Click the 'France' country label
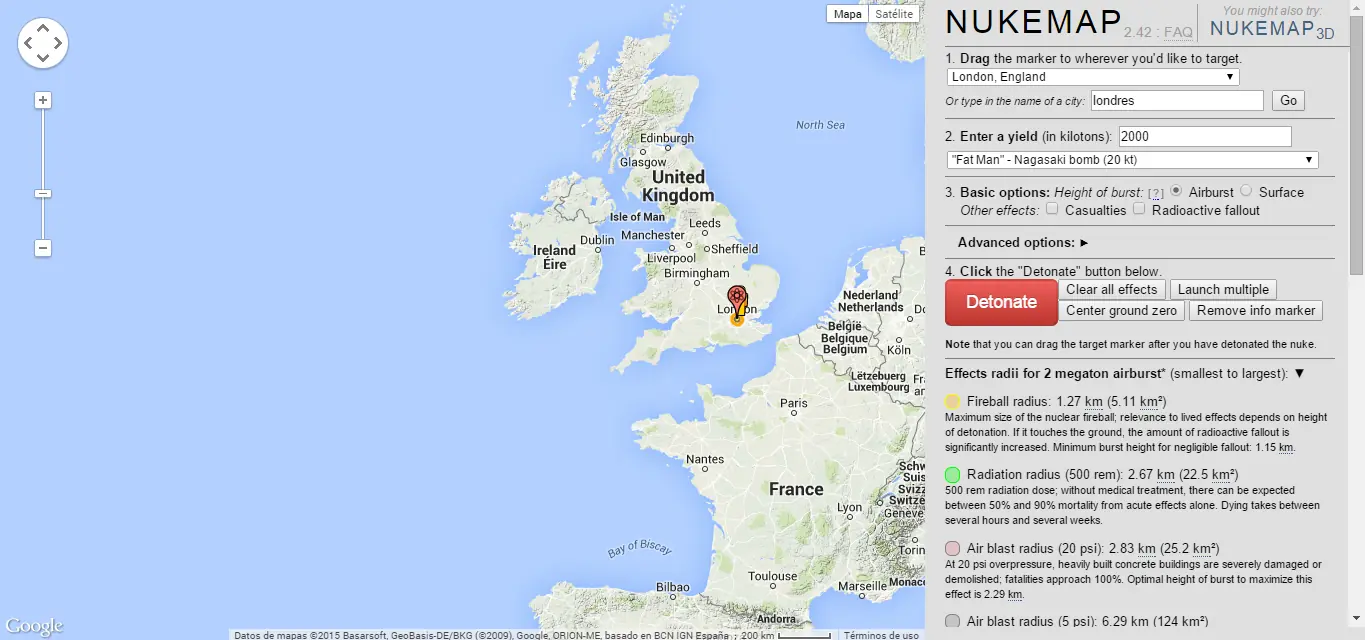This screenshot has height=640, width=1365. pyautogui.click(x=796, y=489)
